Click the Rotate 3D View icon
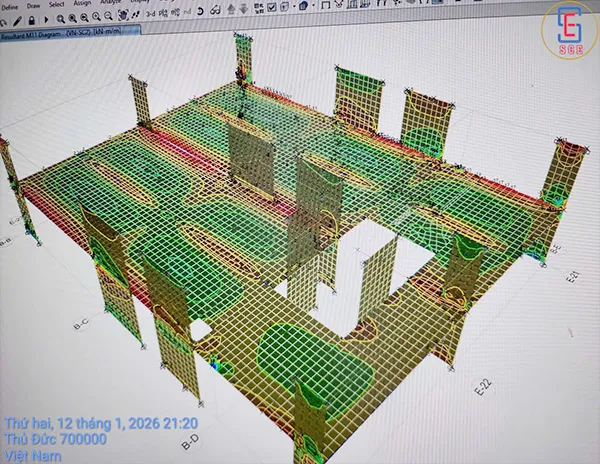Screen dimensions: 600x464 pos(200,11)
